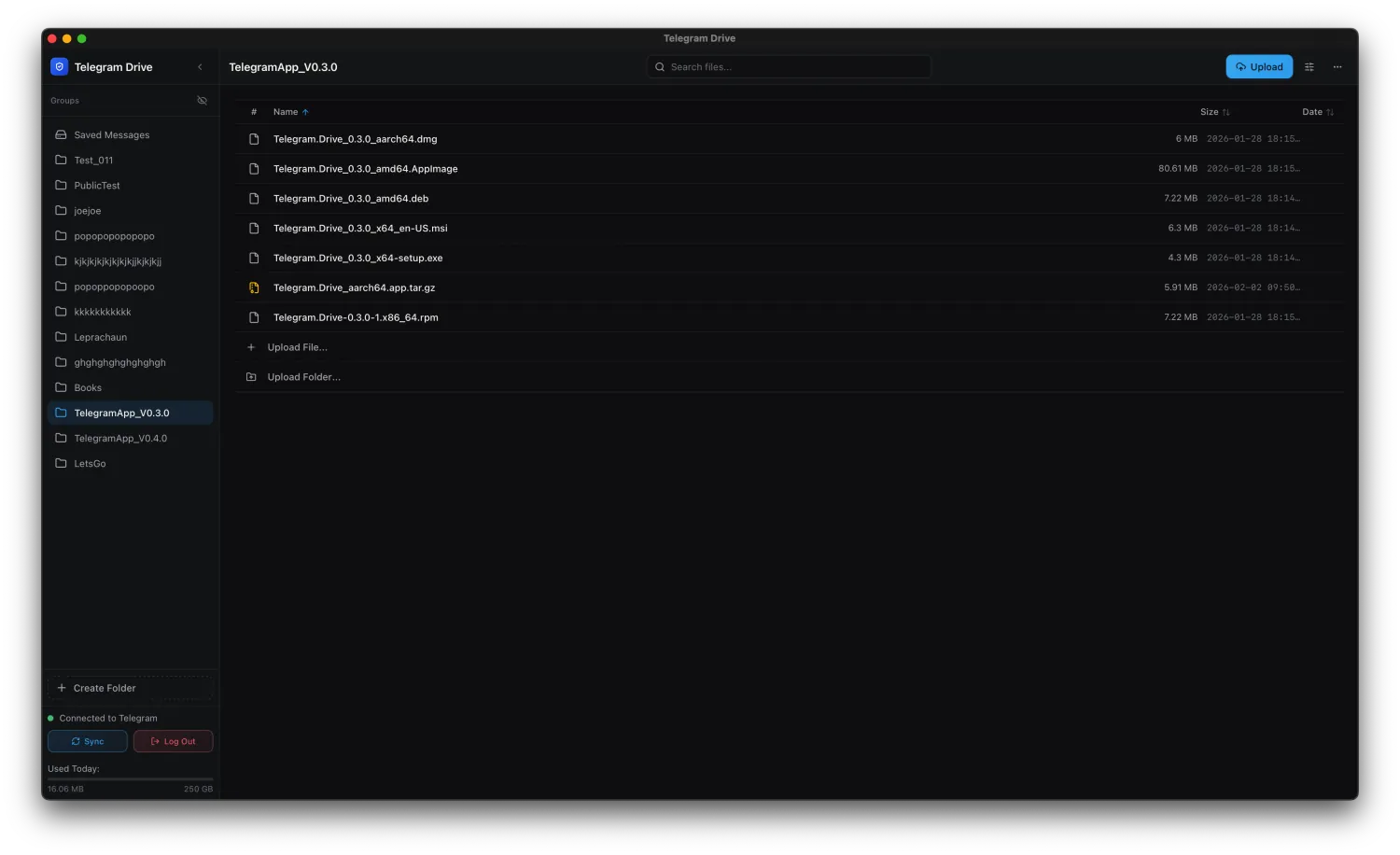
Task: Click the 16.06 MB usage label
Action: pyautogui.click(x=65, y=789)
